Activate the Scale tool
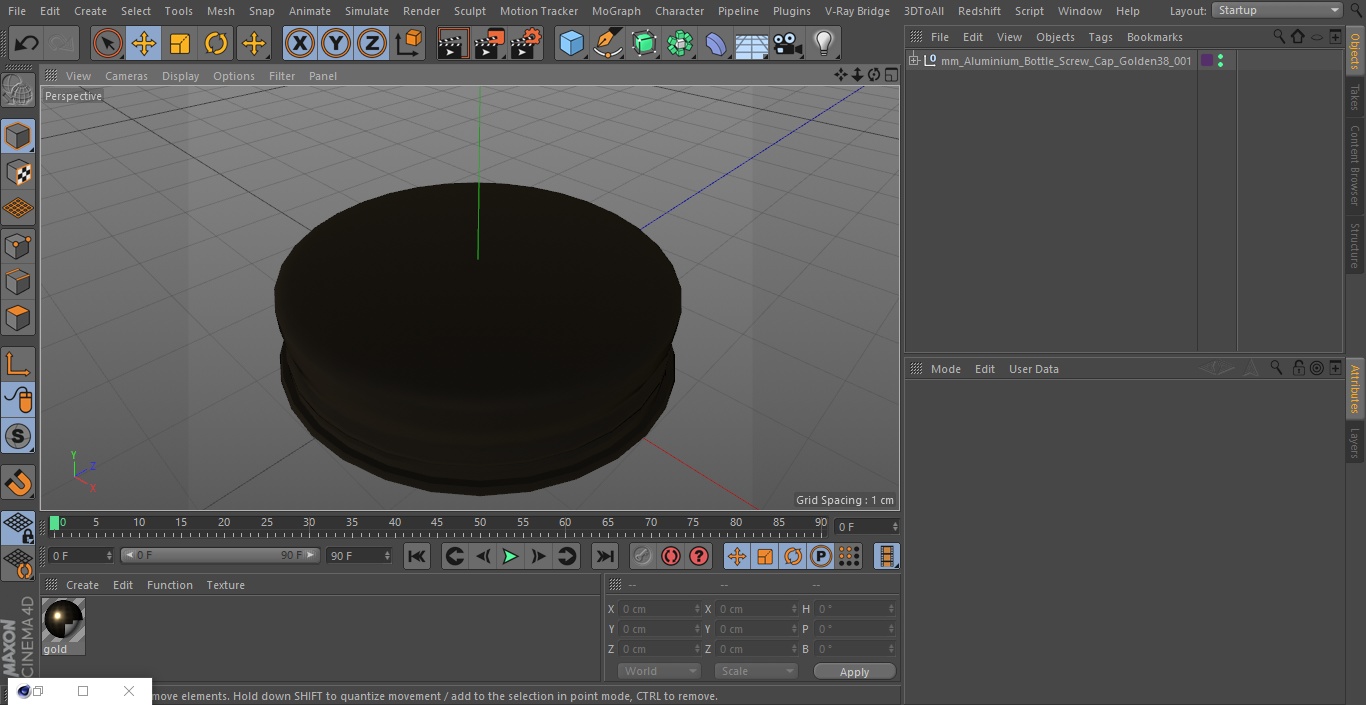Image resolution: width=1366 pixels, height=705 pixels. coord(180,44)
